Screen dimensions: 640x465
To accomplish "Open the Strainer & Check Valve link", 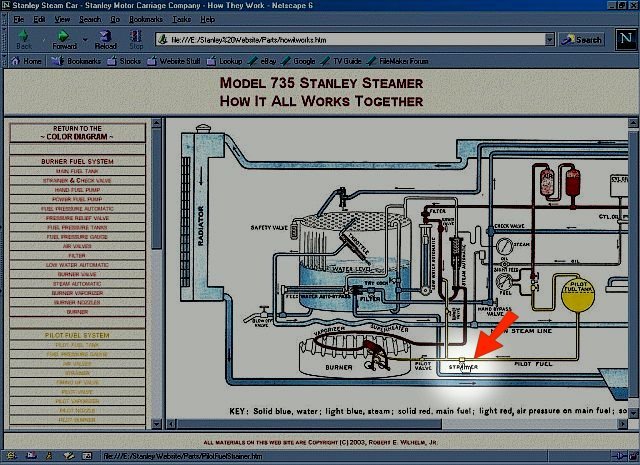I will [77, 180].
